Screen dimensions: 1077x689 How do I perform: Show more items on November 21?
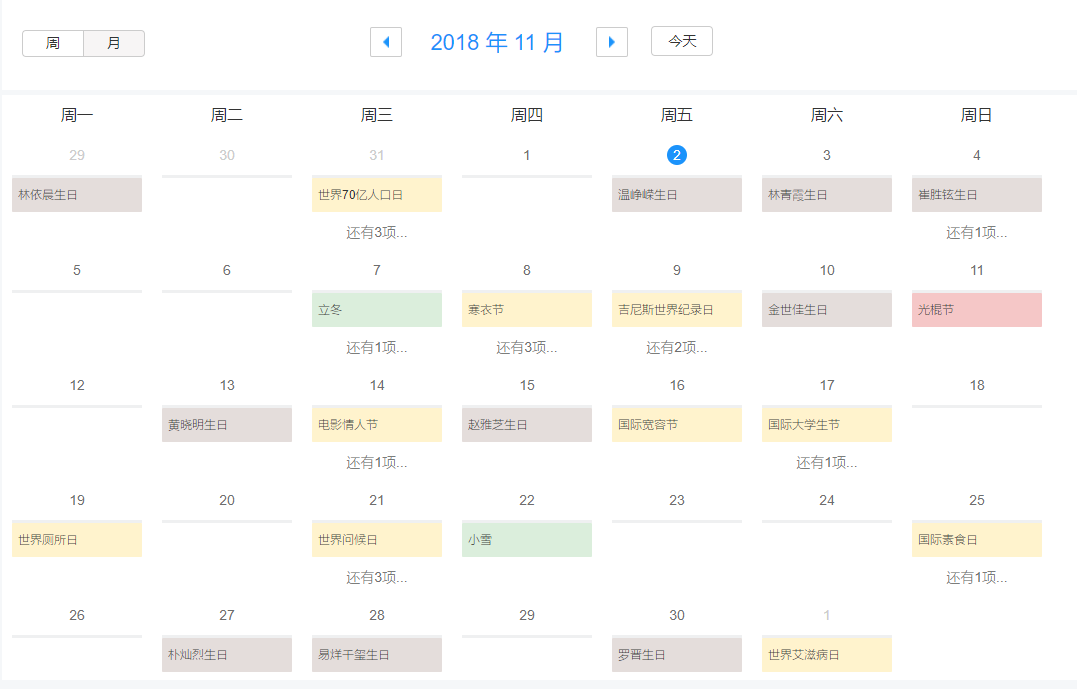pos(376,578)
